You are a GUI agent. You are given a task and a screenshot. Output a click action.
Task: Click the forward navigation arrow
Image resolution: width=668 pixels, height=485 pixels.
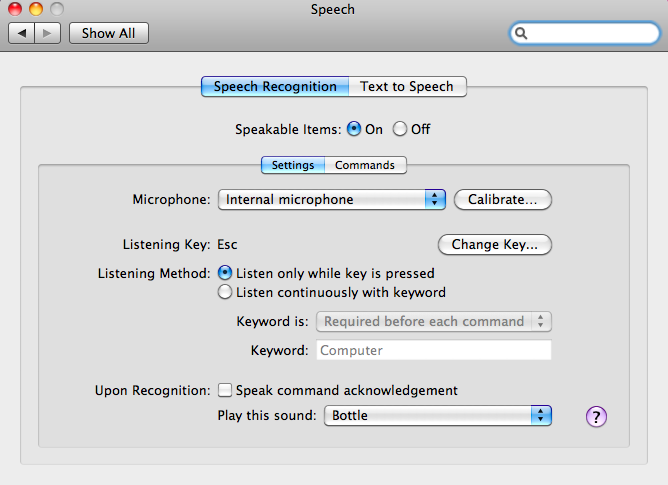click(x=48, y=33)
